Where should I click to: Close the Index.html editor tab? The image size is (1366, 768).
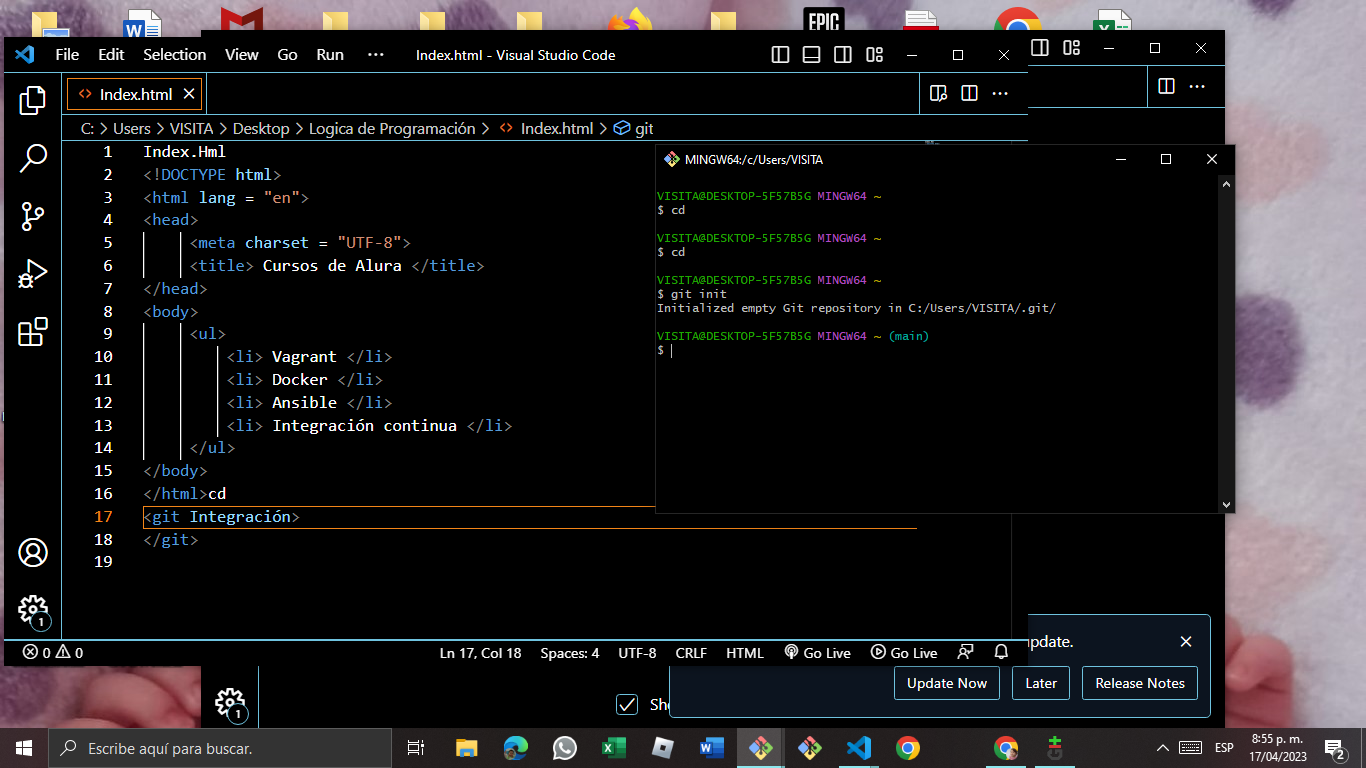(188, 94)
